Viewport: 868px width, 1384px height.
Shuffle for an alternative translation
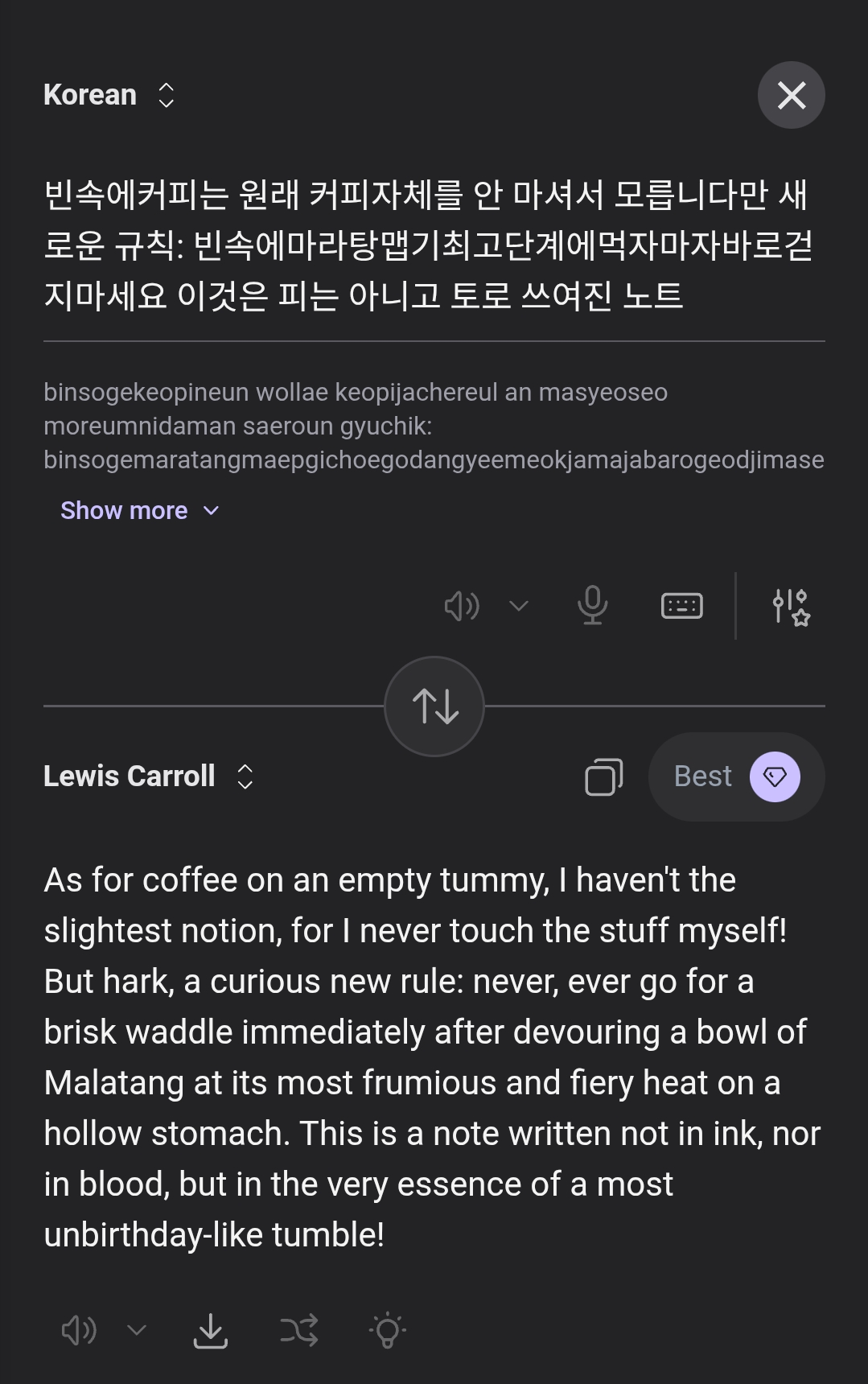[x=299, y=1330]
